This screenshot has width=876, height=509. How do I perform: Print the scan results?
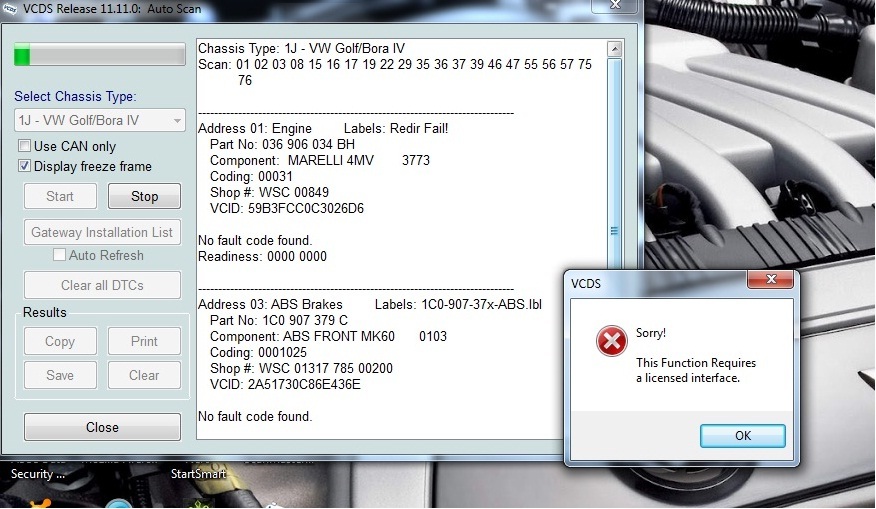[144, 341]
